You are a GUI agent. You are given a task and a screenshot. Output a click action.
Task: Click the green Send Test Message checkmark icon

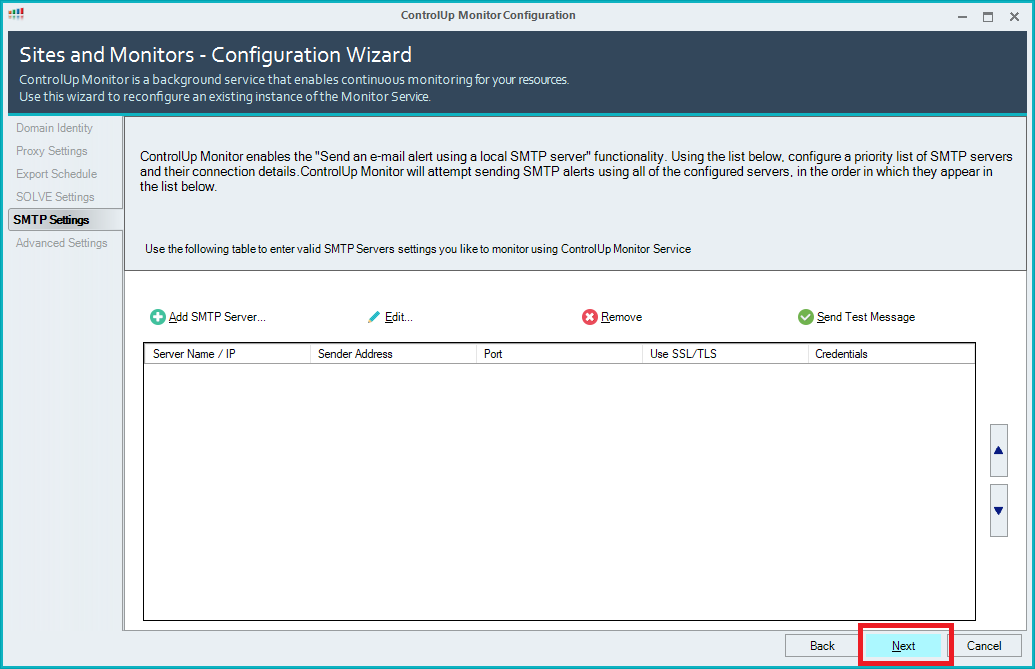pos(806,317)
